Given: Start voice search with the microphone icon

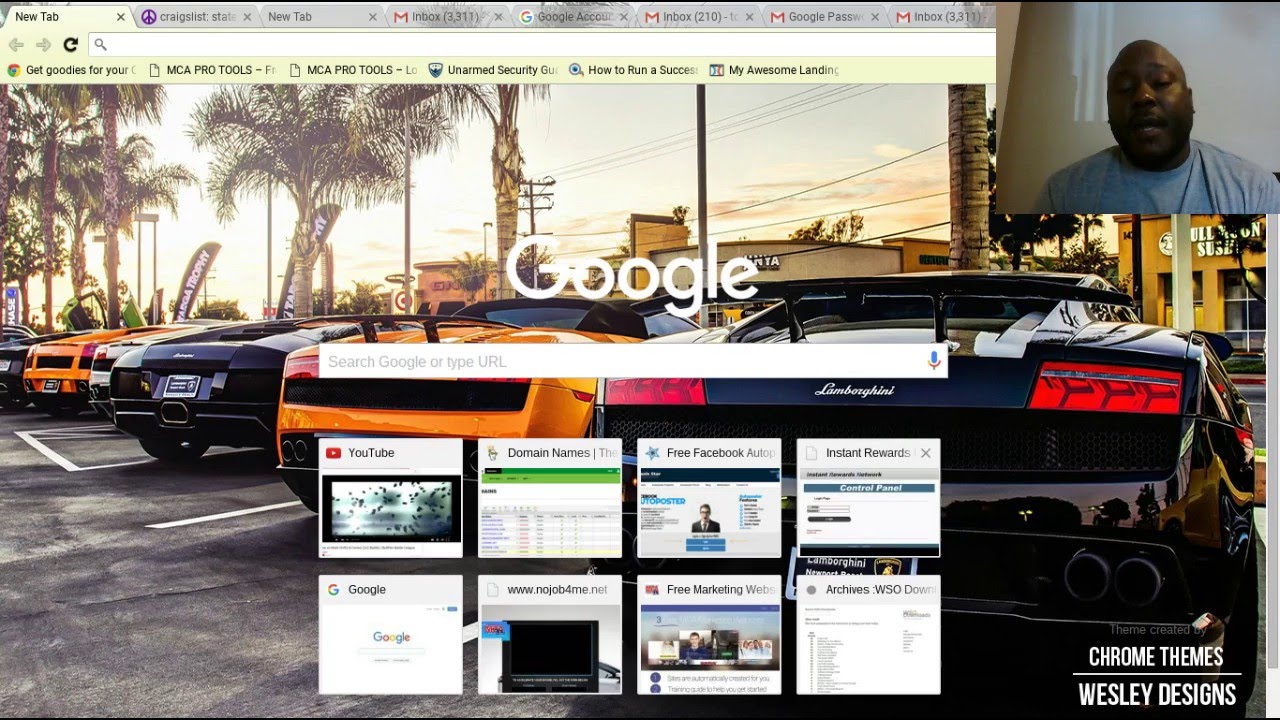Looking at the screenshot, I should [934, 361].
